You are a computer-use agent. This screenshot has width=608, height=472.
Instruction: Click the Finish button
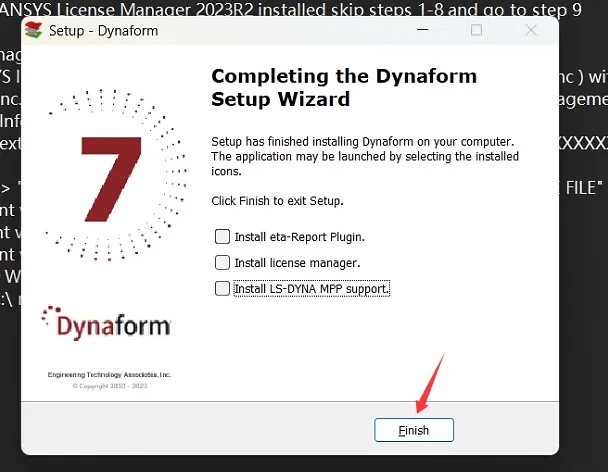pos(414,430)
